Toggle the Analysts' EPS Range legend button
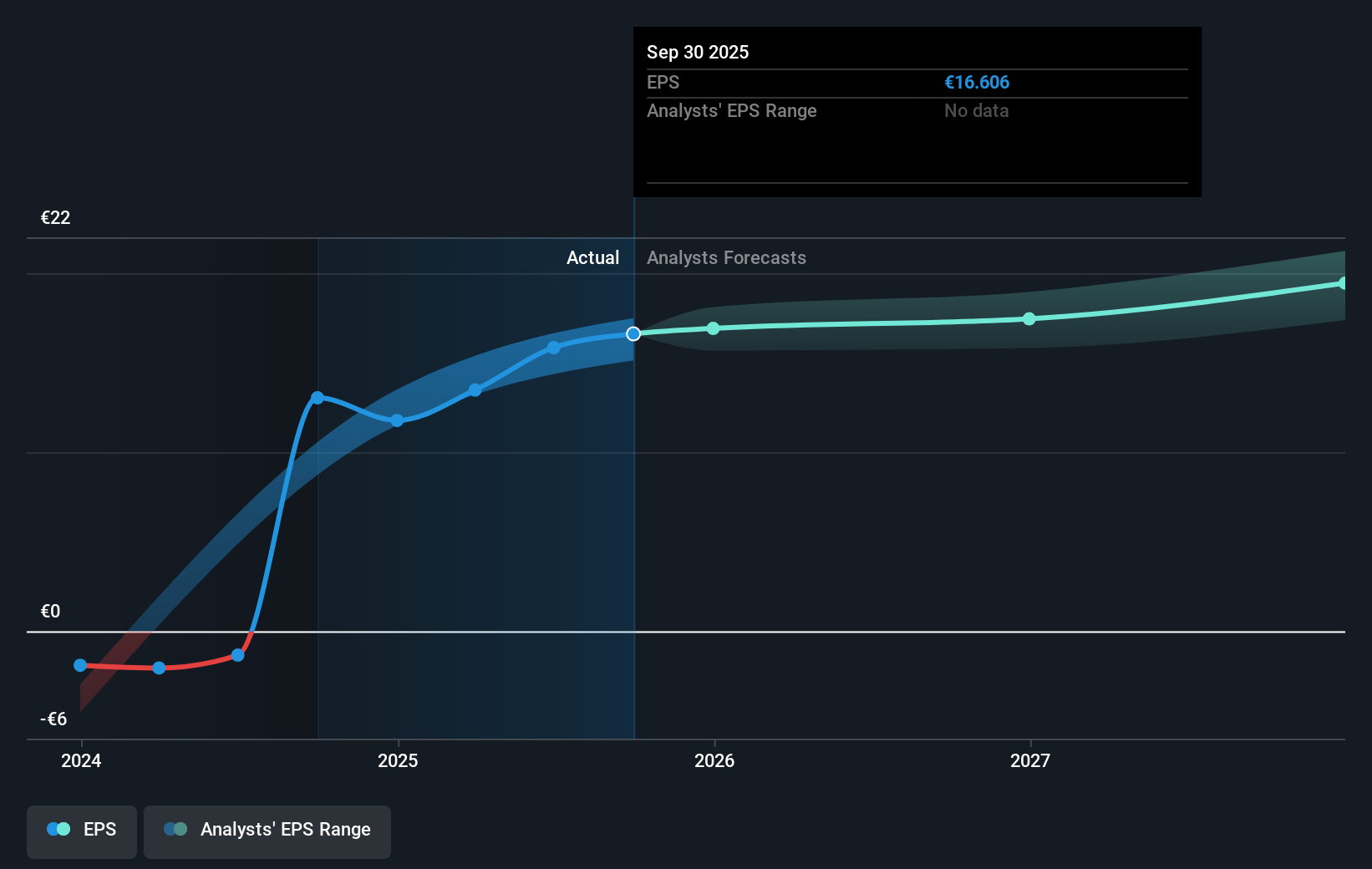Screen dimensions: 1372x869 tap(267, 831)
